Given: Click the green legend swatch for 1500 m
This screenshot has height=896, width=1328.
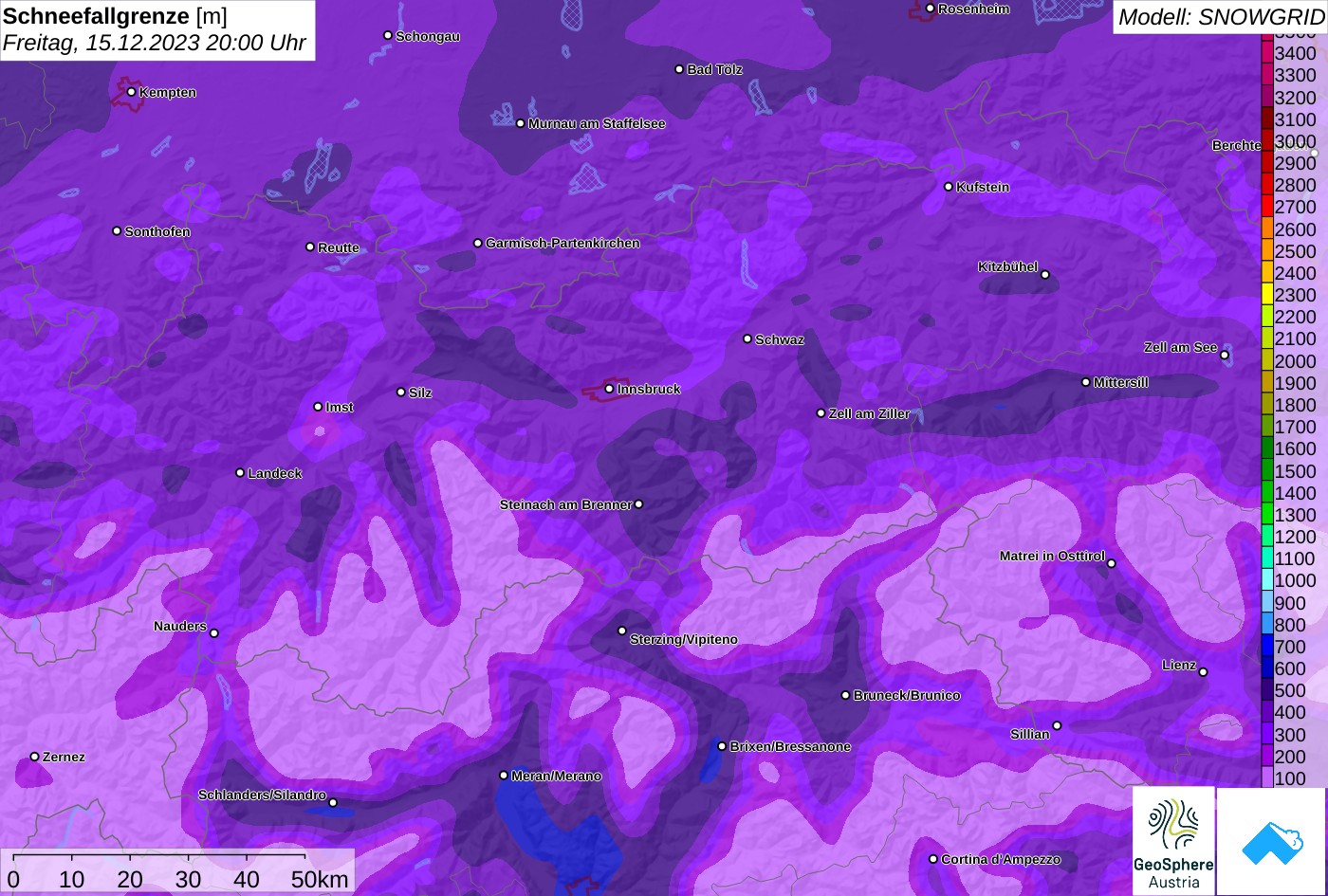Looking at the screenshot, I should (1266, 471).
